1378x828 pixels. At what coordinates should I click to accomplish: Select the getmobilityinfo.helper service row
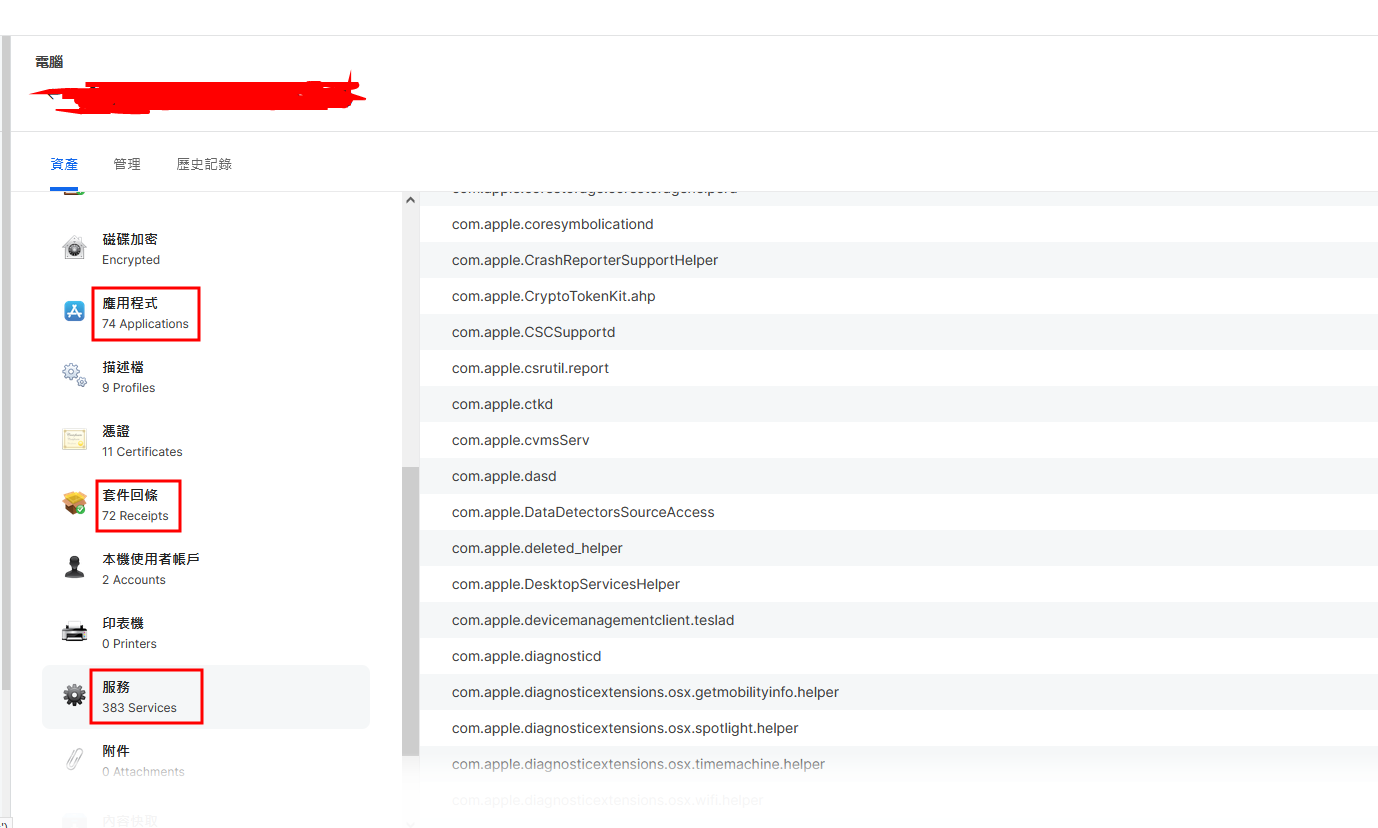[x=898, y=692]
